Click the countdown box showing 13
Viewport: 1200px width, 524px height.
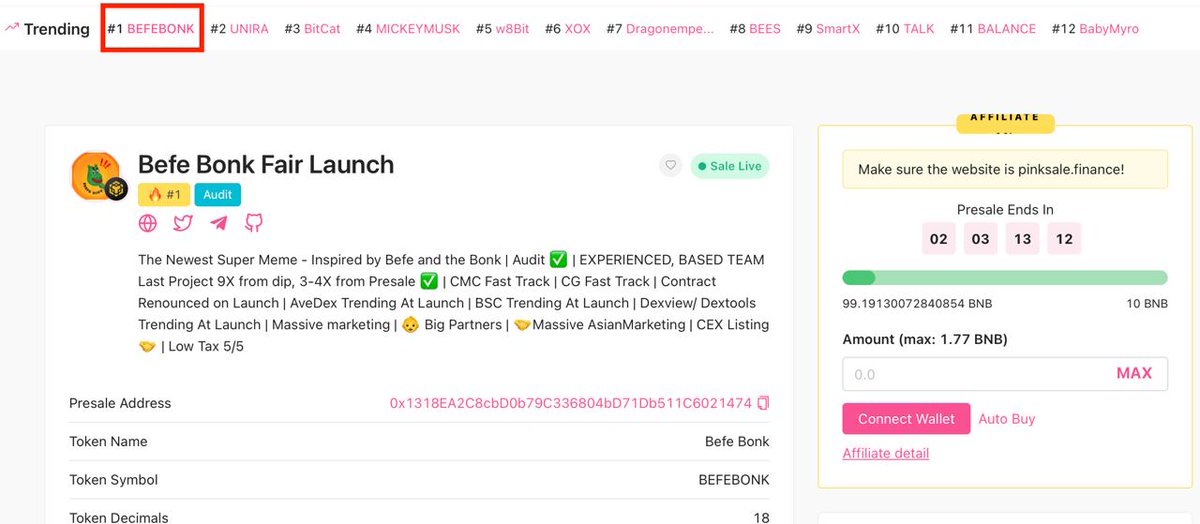1022,239
